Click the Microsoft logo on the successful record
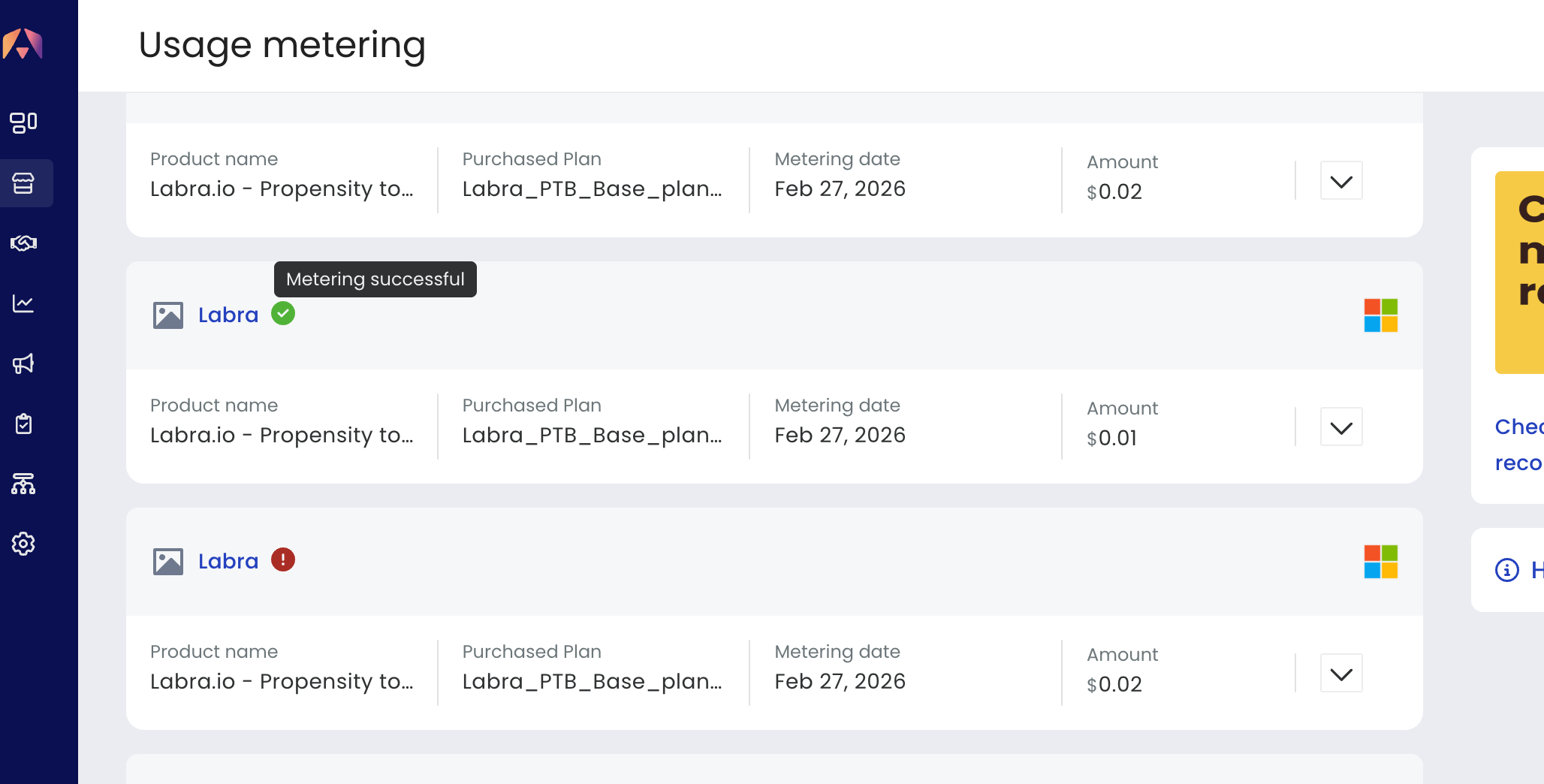The image size is (1544, 784). pos(1380,315)
